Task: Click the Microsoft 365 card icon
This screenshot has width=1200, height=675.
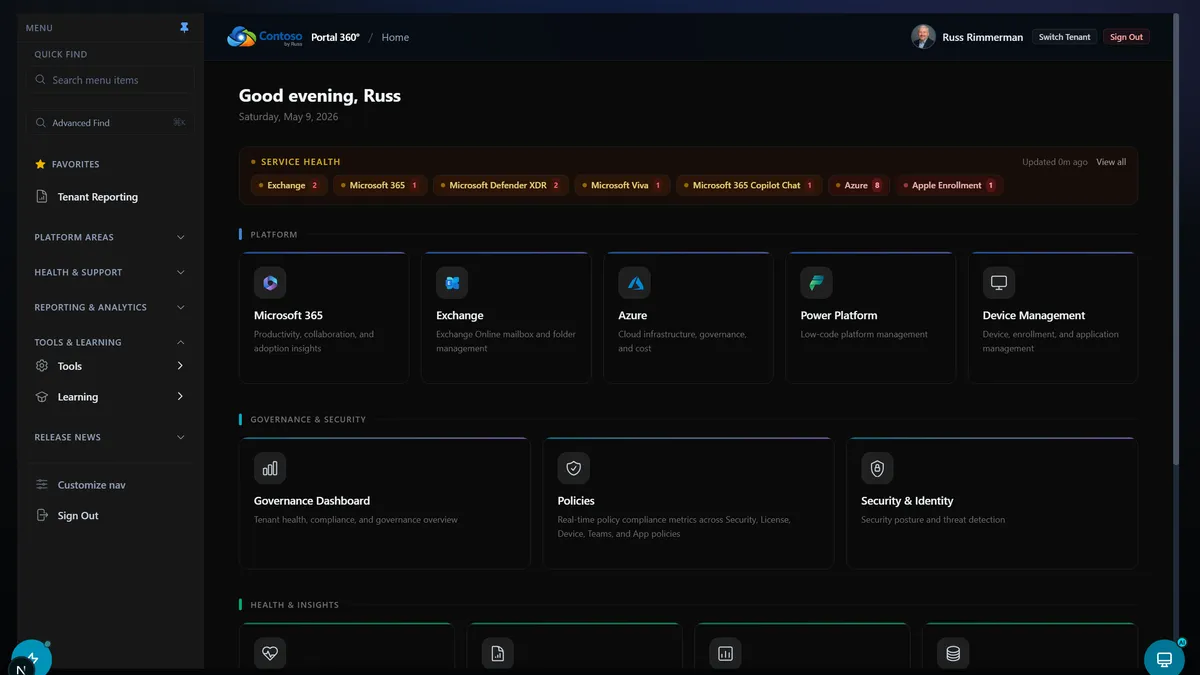Action: tap(270, 283)
